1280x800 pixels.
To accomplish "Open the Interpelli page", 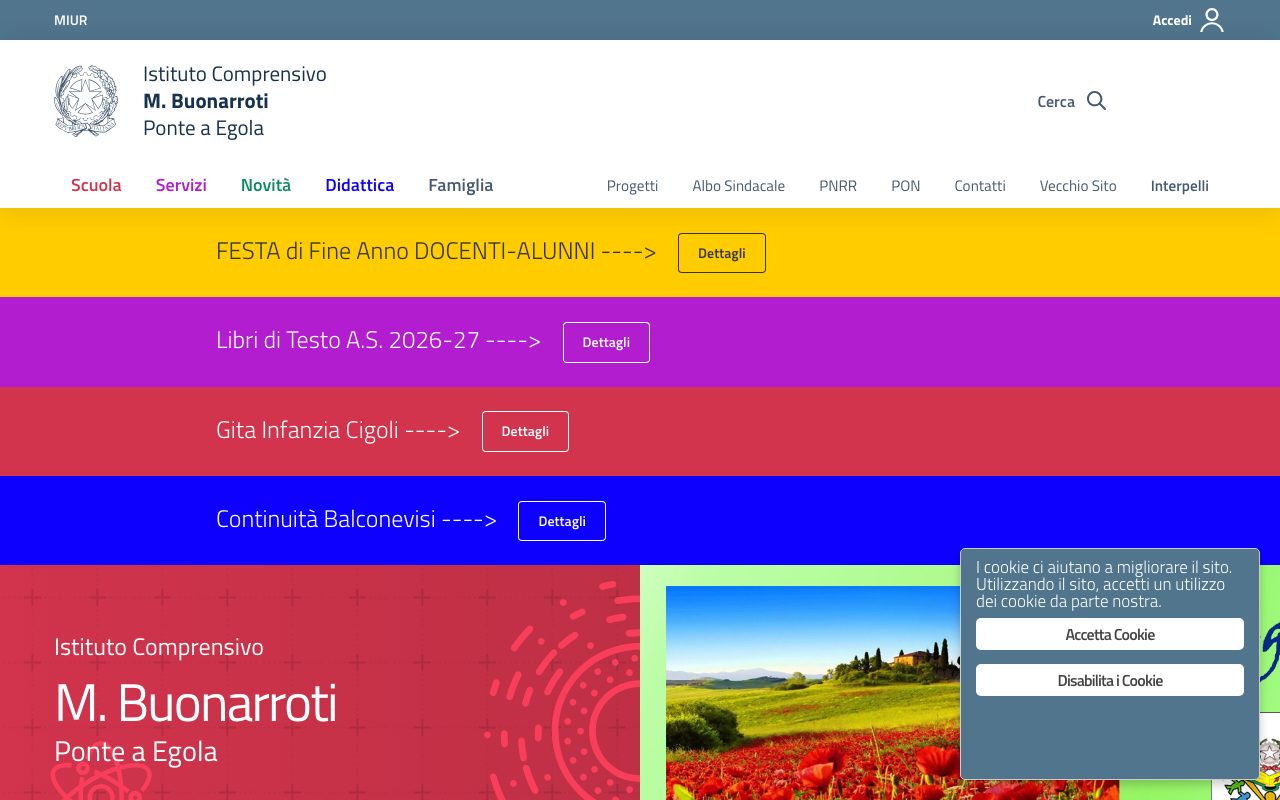I will coord(1180,186).
